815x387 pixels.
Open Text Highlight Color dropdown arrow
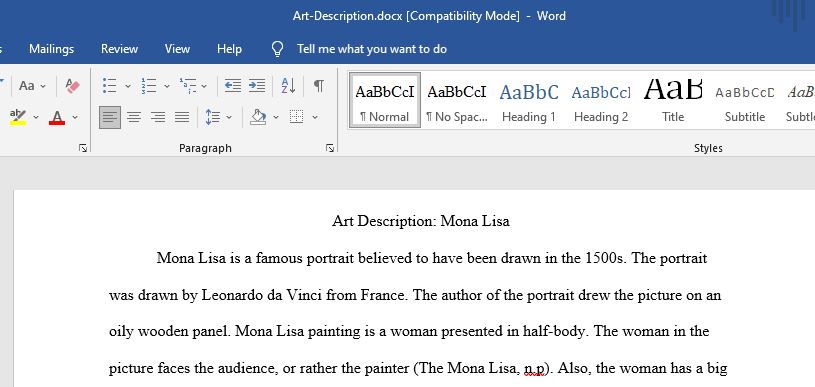tap(36, 117)
